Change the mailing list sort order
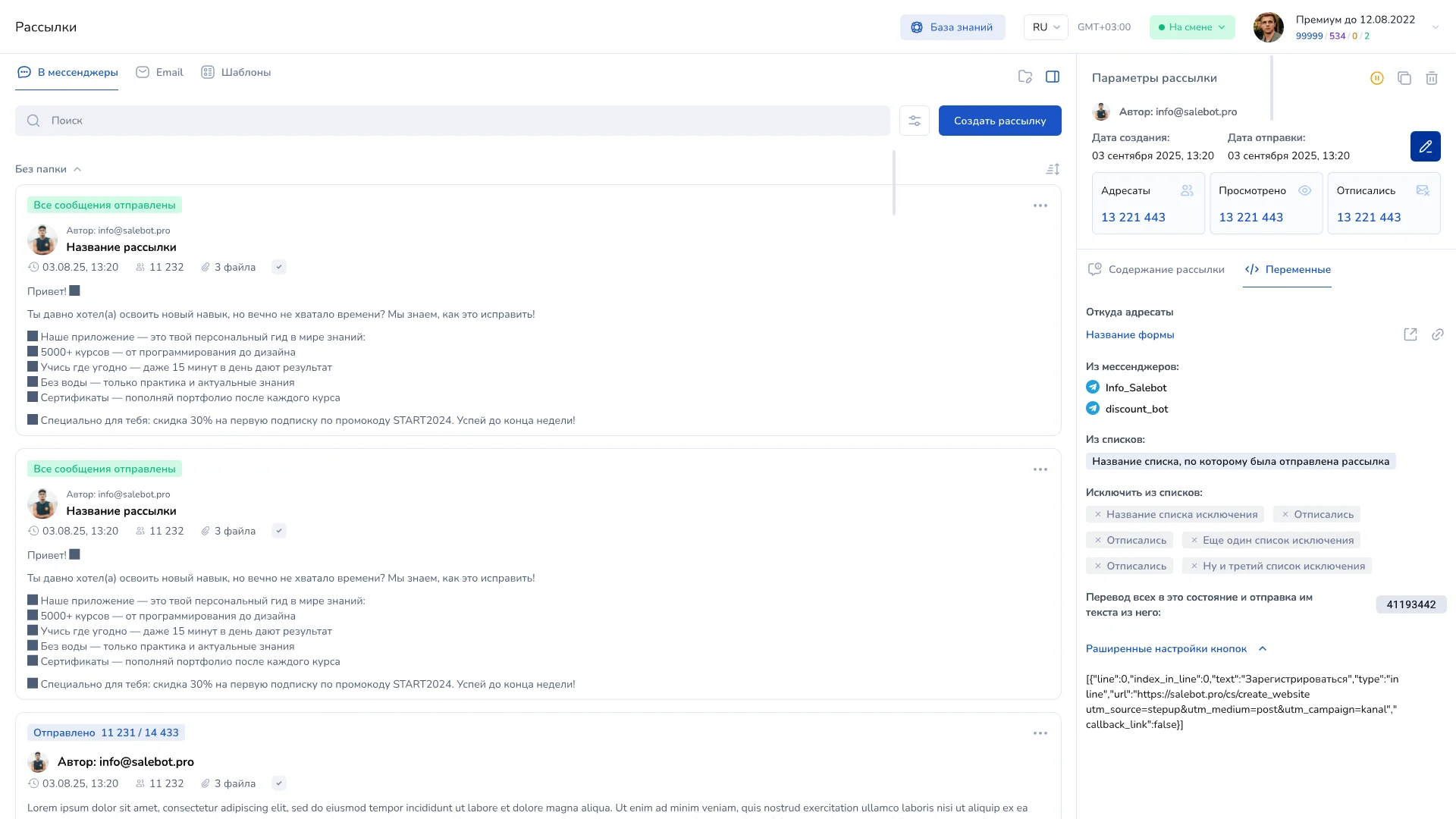Viewport: 1456px width, 819px height. click(x=1053, y=169)
